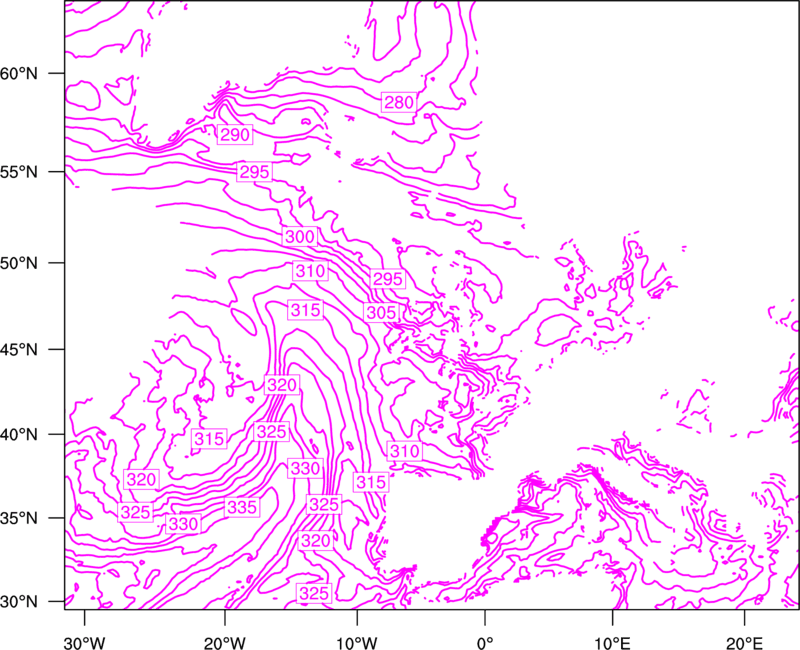Click the 310 label below 300
The height and width of the screenshot is (650, 800).
tap(310, 271)
